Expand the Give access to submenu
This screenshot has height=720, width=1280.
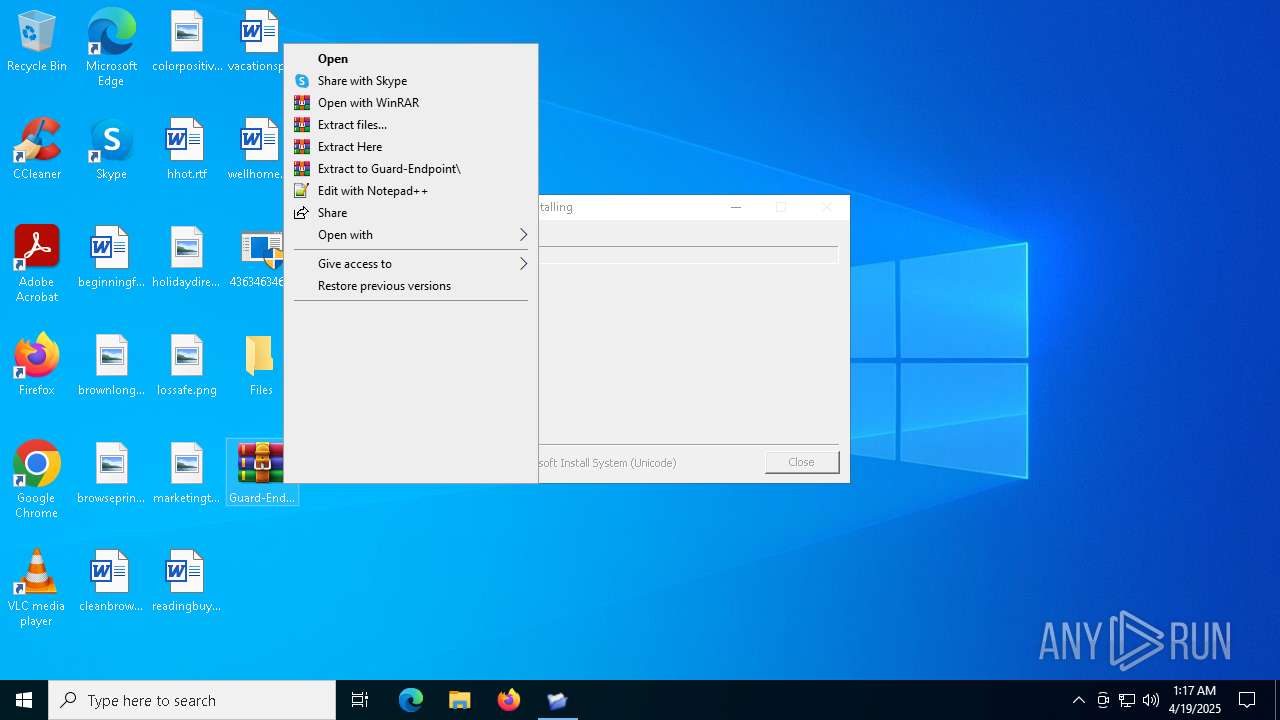[x=411, y=264]
